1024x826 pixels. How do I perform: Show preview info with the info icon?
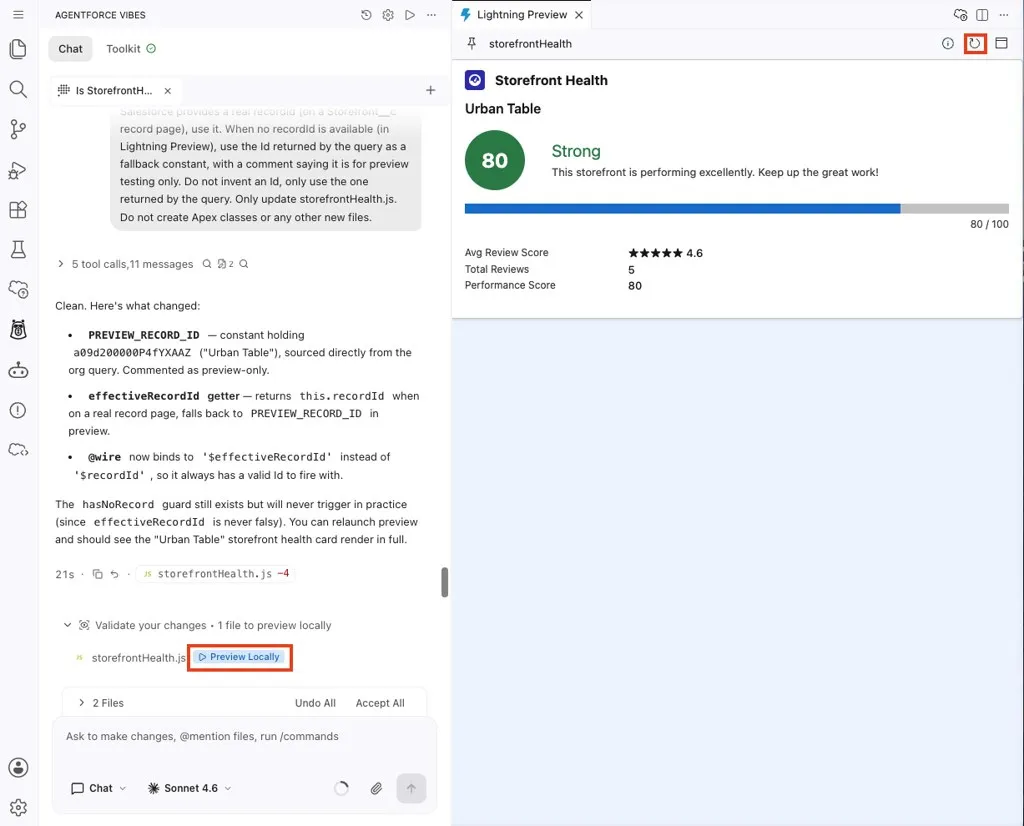tap(948, 43)
